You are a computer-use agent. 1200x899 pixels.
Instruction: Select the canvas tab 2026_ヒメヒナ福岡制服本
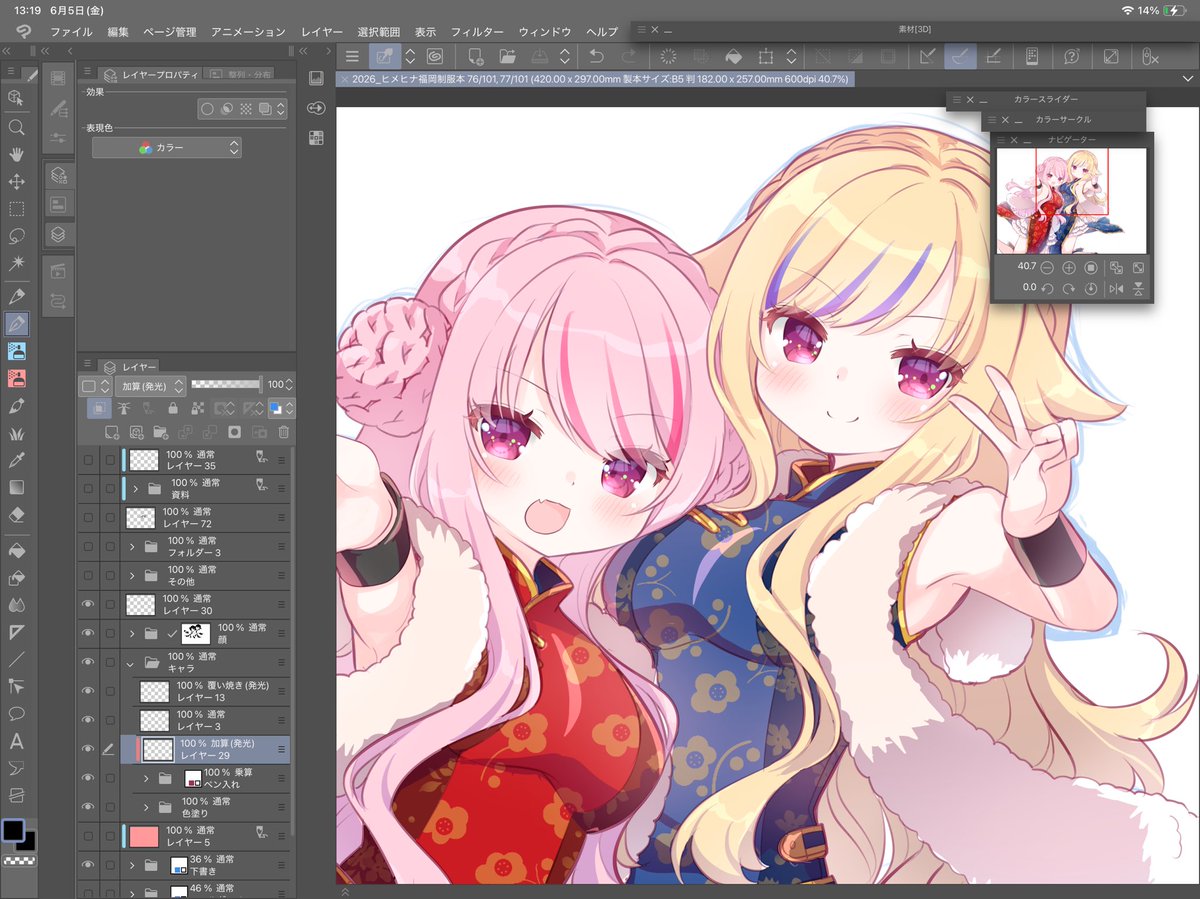pyautogui.click(x=596, y=78)
